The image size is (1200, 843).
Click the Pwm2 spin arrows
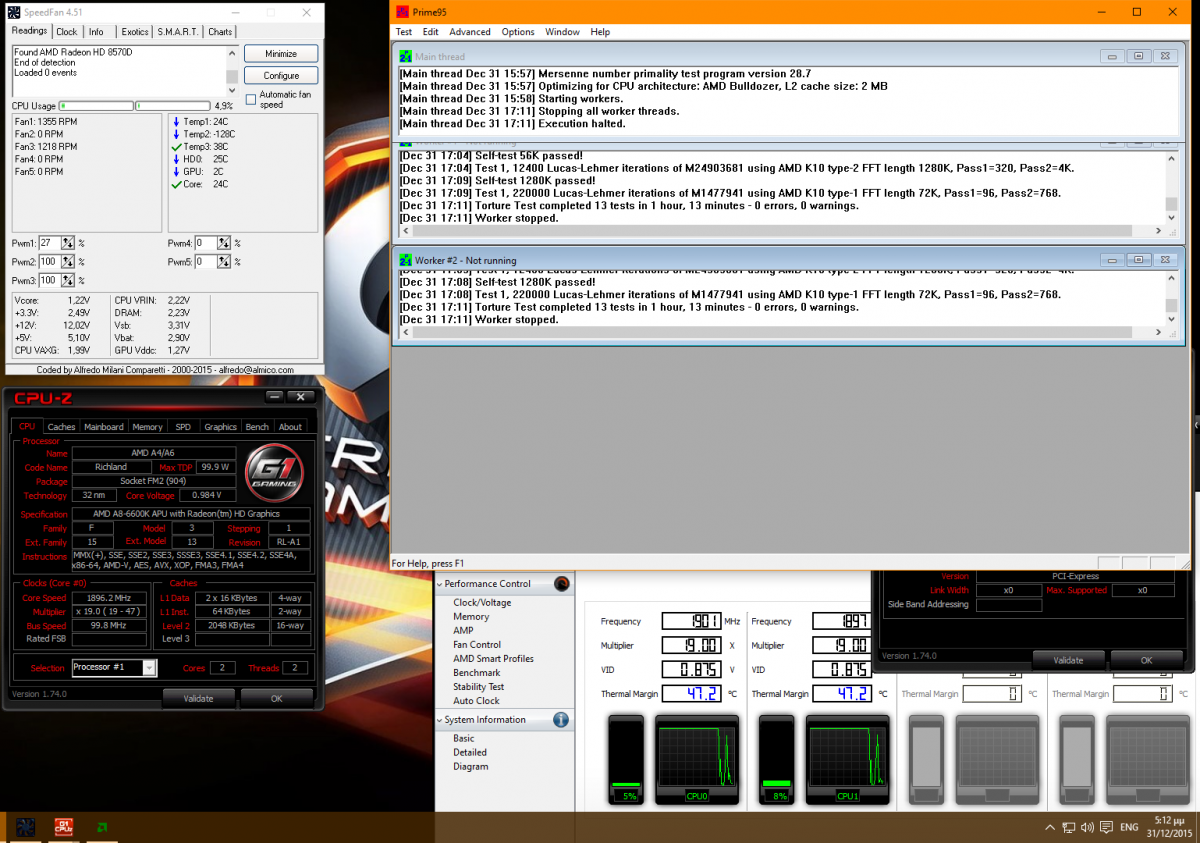[68, 262]
